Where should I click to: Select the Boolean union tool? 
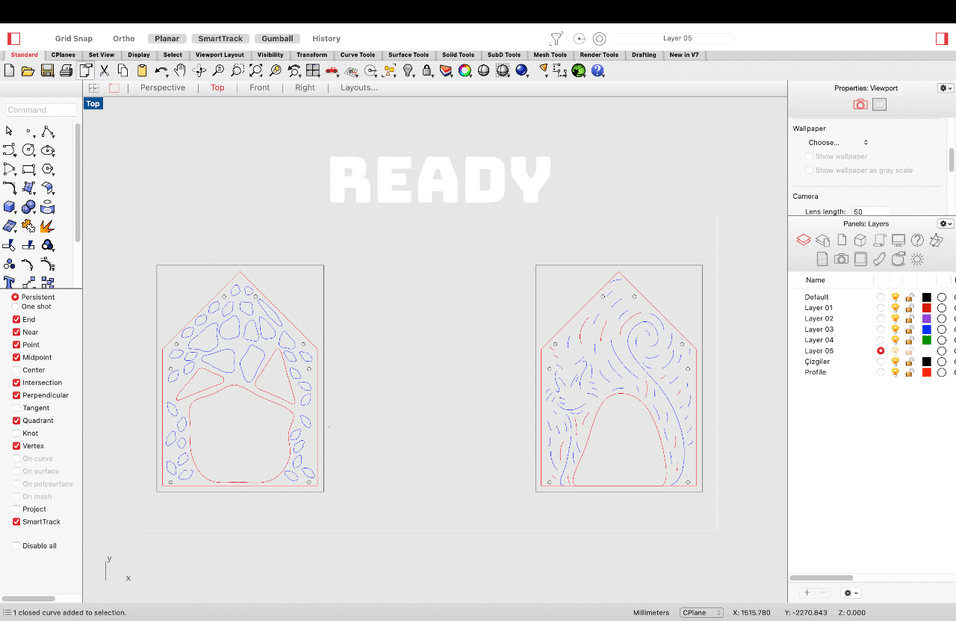(x=48, y=245)
